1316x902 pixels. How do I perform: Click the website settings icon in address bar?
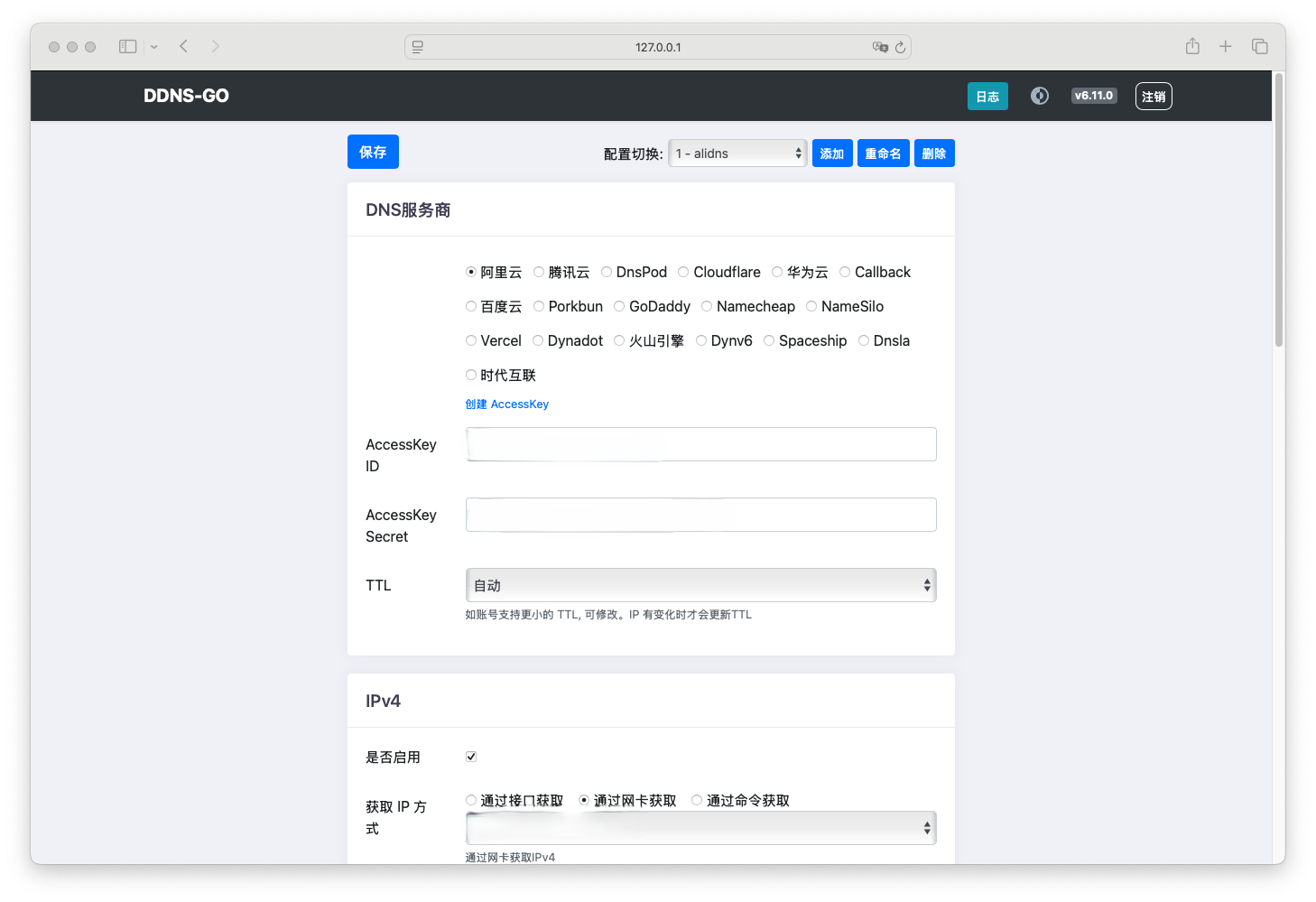[417, 47]
